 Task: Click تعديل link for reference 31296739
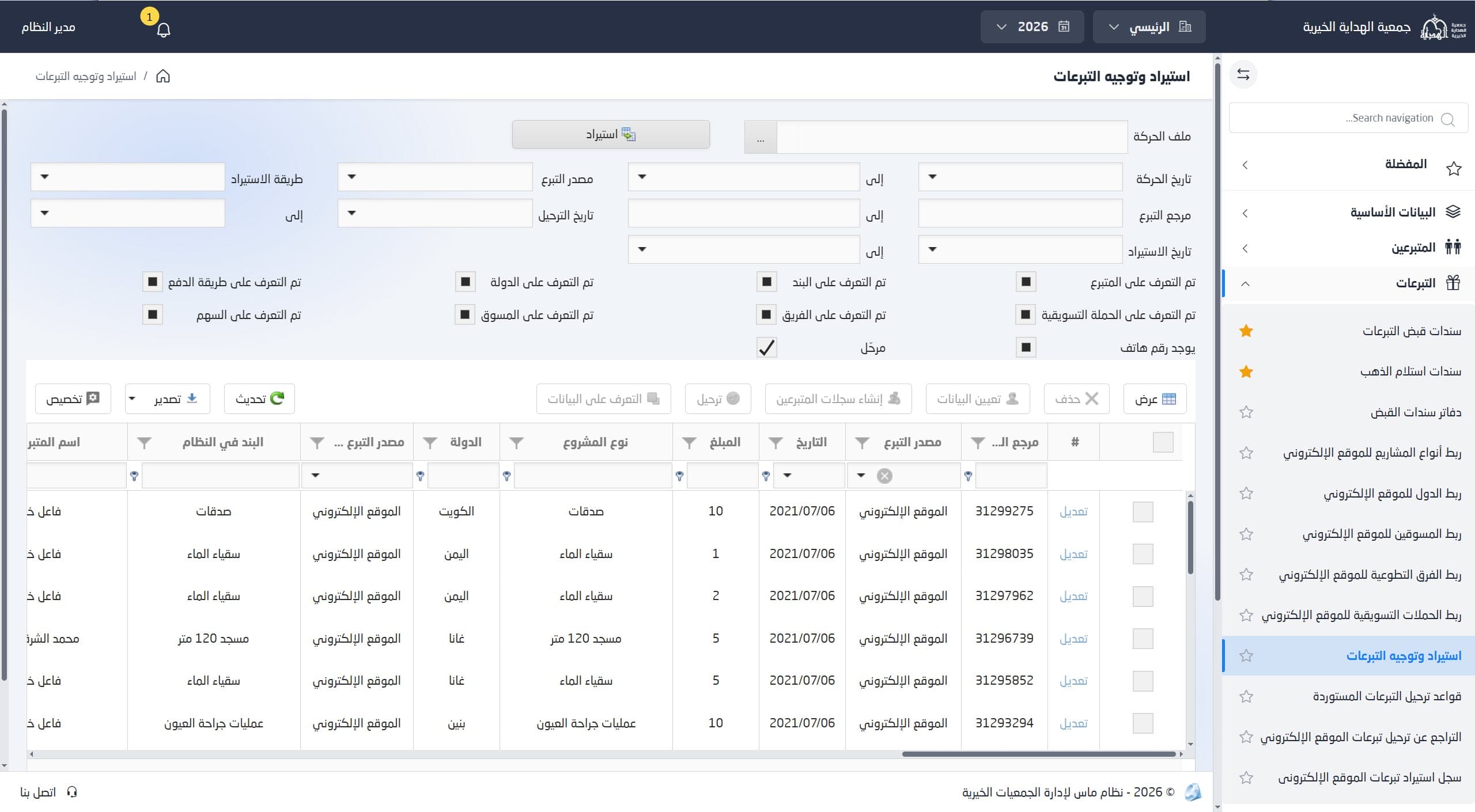tap(1073, 639)
